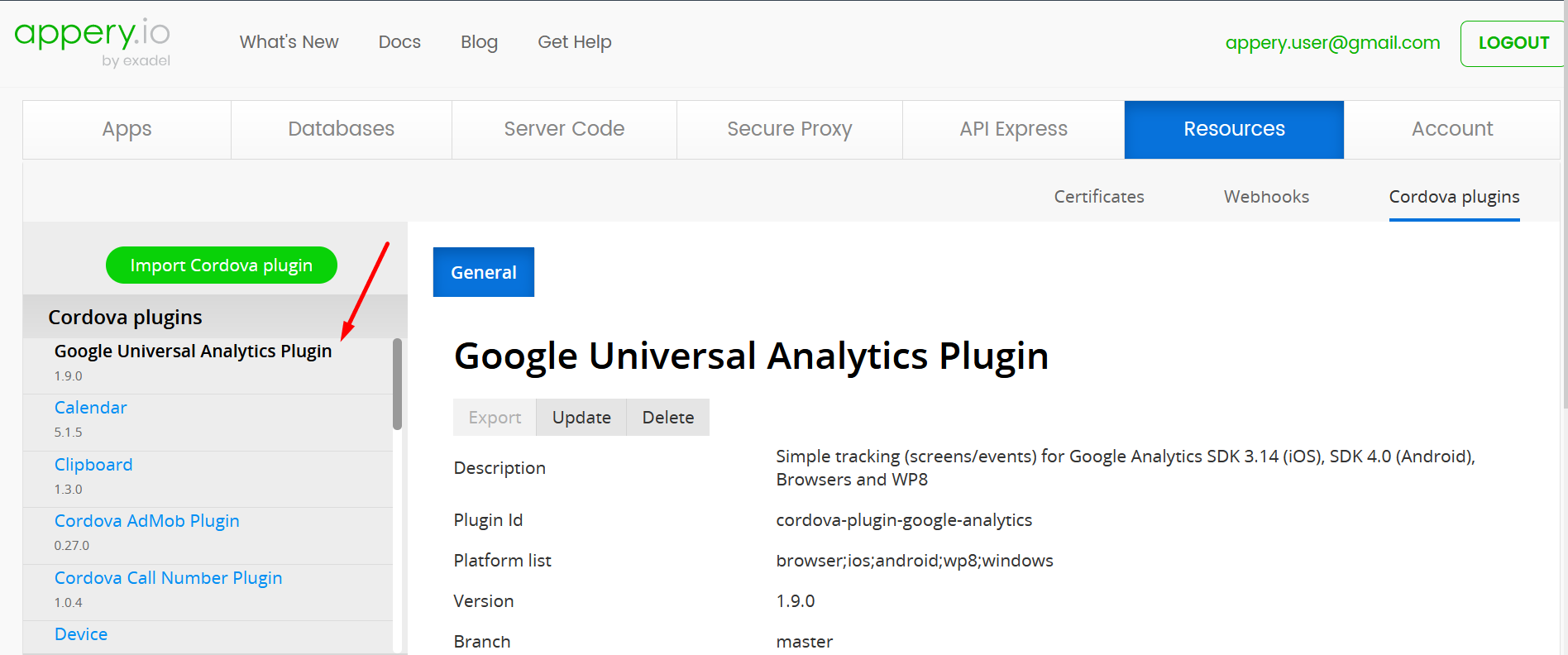The height and width of the screenshot is (655, 1568).
Task: Open Cordova Call Number Plugin entry
Action: tap(168, 578)
